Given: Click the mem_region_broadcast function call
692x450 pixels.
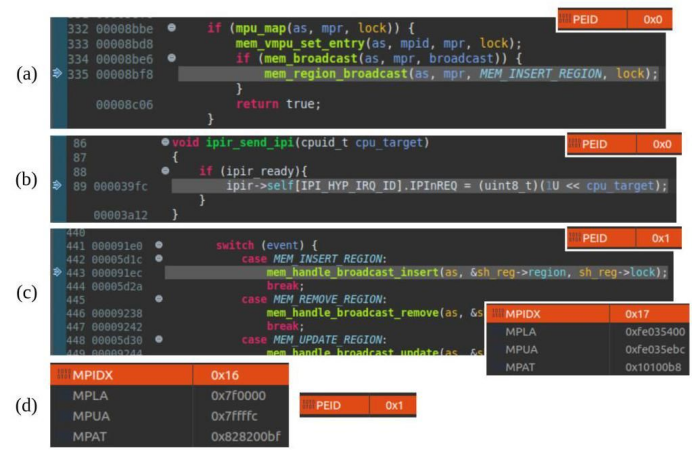Looking at the screenshot, I should pos(336,73).
